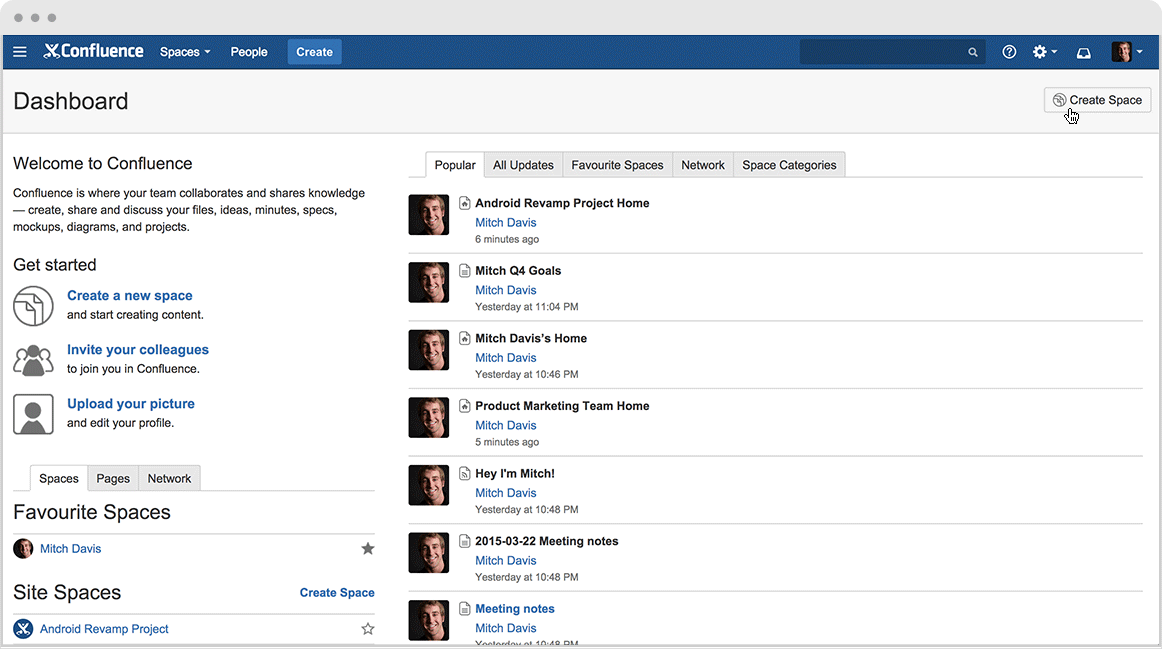This screenshot has width=1162, height=649.
Task: Select the Network tab beside Pages
Action: click(x=169, y=479)
